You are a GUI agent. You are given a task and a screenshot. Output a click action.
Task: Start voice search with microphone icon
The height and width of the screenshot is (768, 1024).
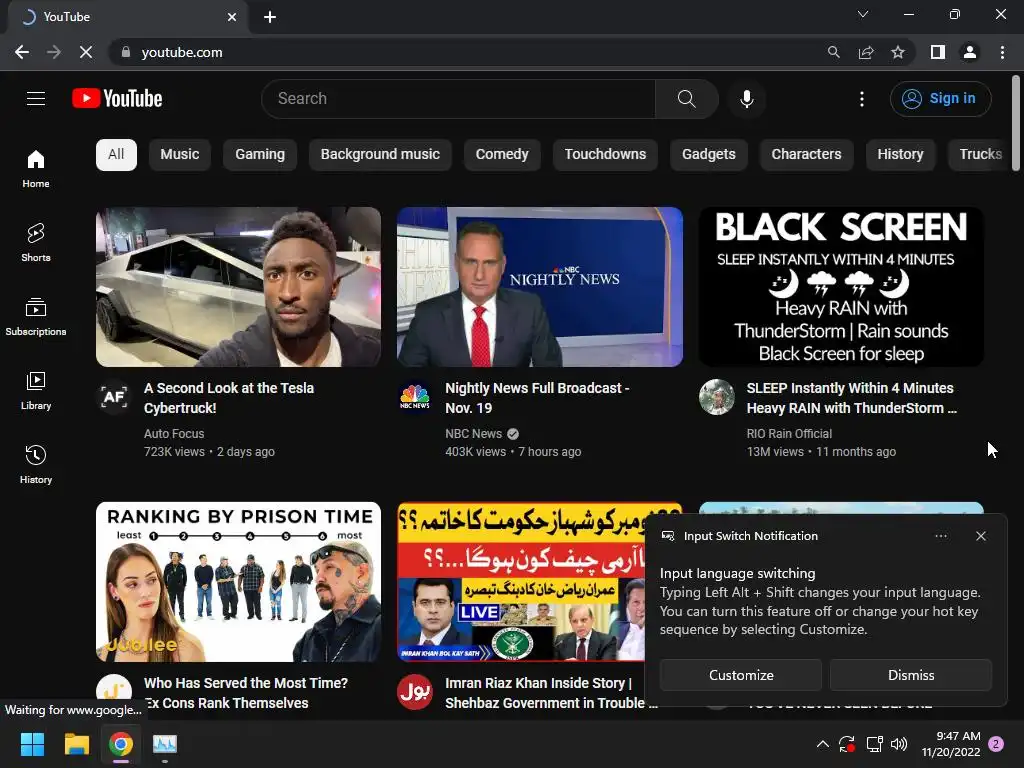pyautogui.click(x=746, y=99)
